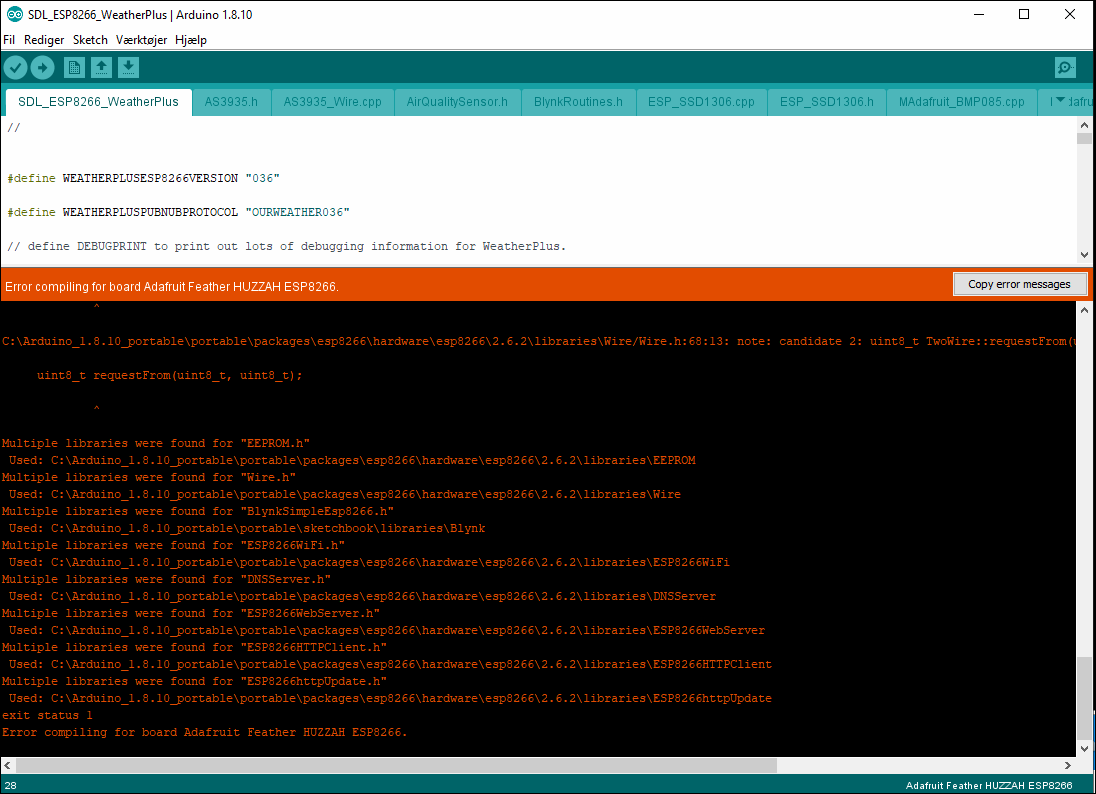Click the console line about "BlynkSimpleEsp8266.h"
The height and width of the screenshot is (794, 1096).
click(x=198, y=512)
